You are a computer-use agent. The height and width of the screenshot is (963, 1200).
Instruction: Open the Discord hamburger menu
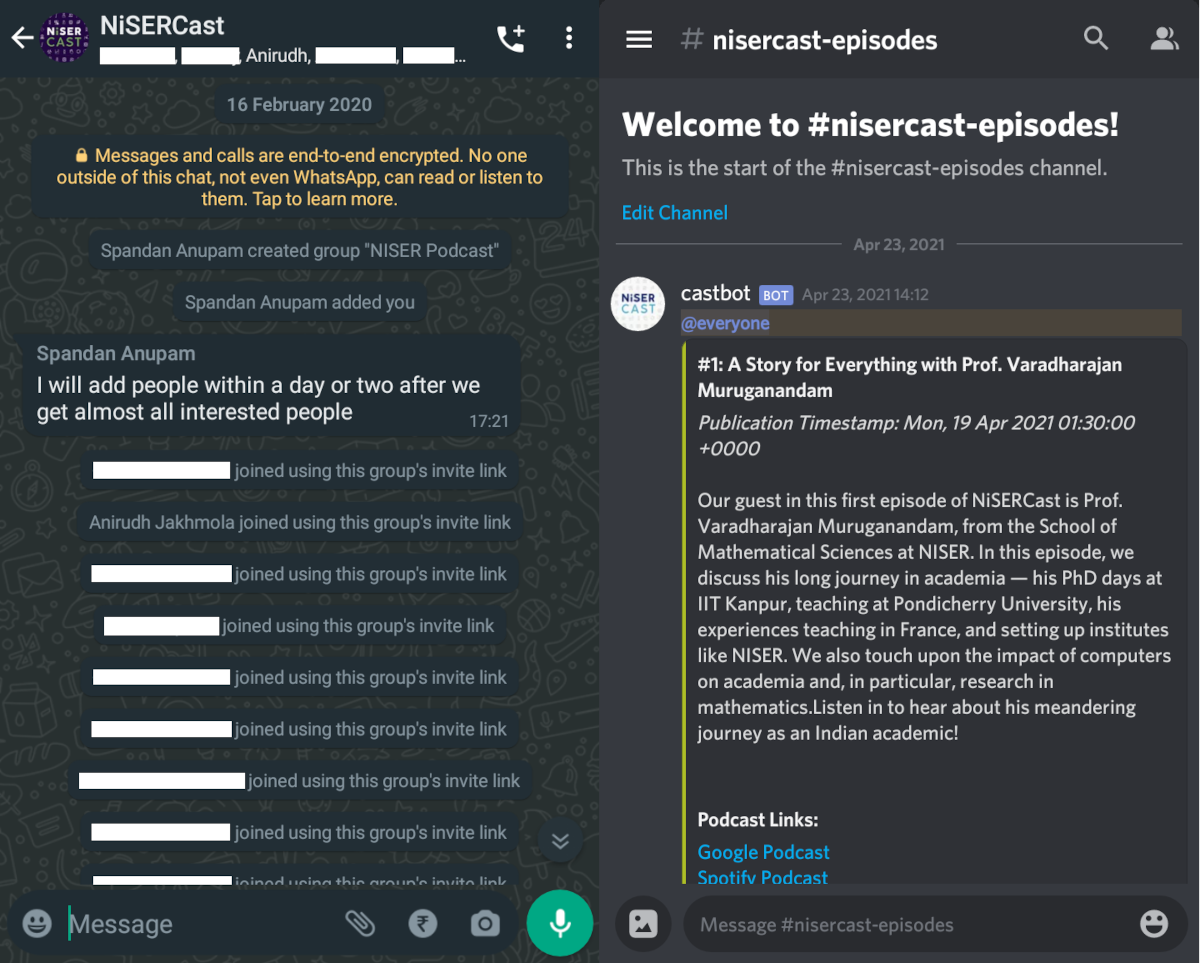[x=639, y=39]
